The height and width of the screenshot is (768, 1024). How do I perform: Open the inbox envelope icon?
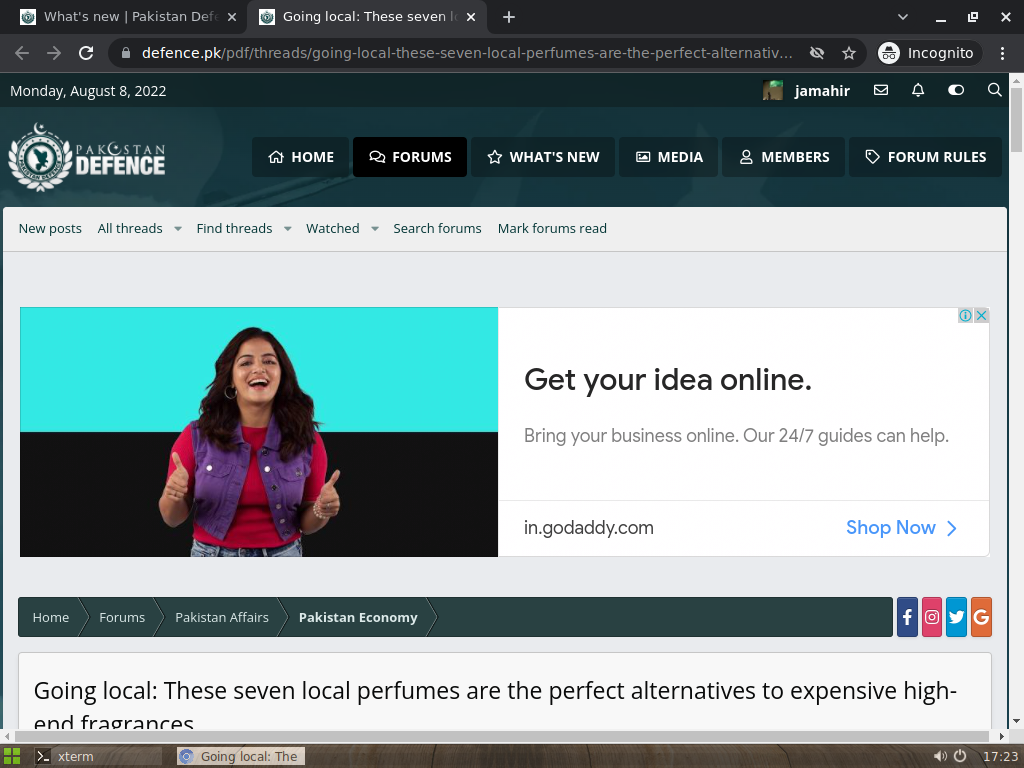tap(881, 90)
